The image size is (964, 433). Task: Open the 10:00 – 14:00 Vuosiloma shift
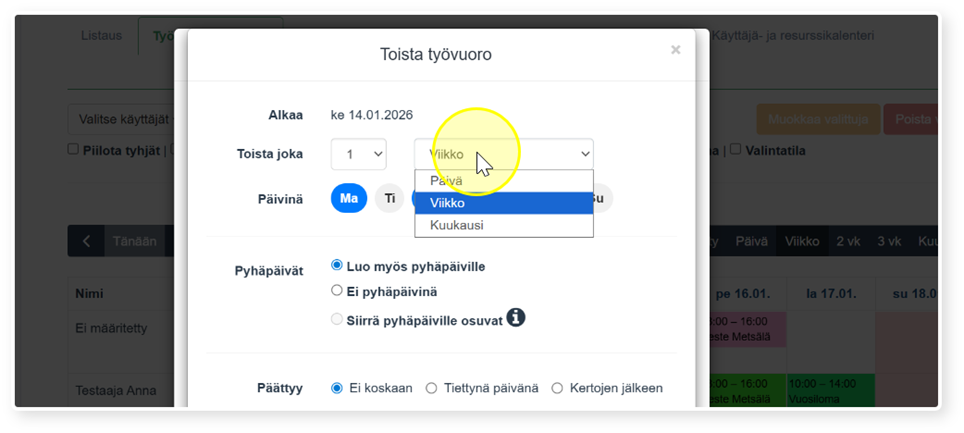[x=831, y=391]
